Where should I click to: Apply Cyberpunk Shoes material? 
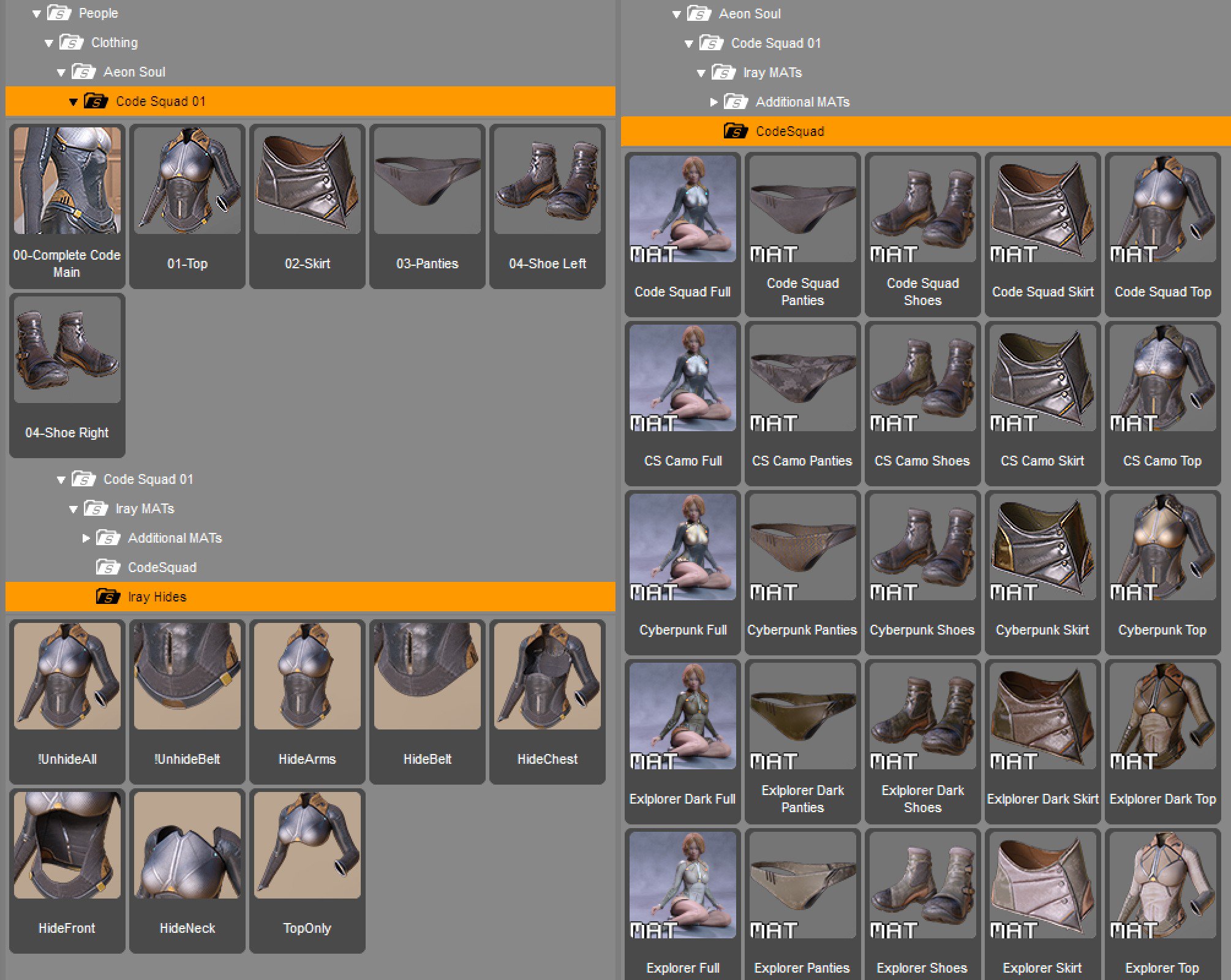pyautogui.click(x=923, y=572)
